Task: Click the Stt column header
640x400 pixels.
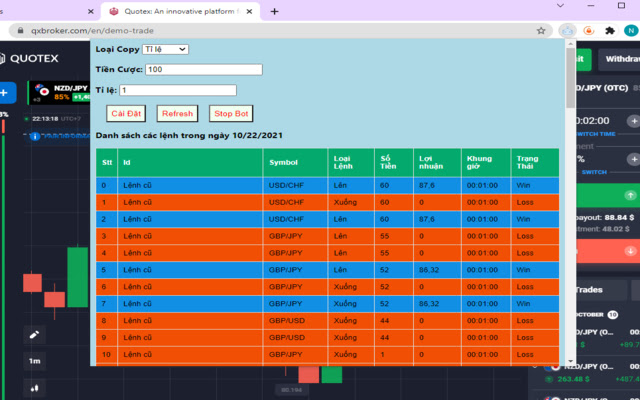Action: [x=107, y=162]
